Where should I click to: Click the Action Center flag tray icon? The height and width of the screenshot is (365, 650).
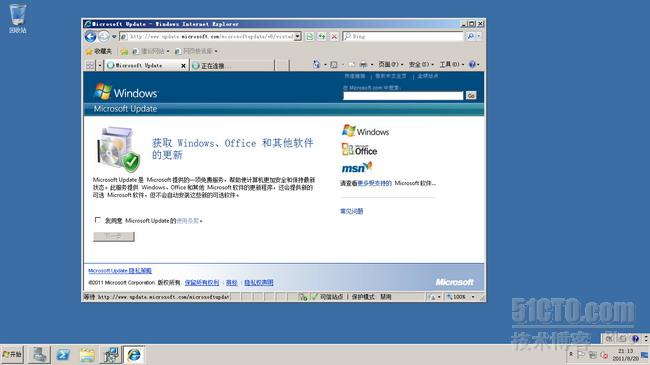[x=581, y=355]
